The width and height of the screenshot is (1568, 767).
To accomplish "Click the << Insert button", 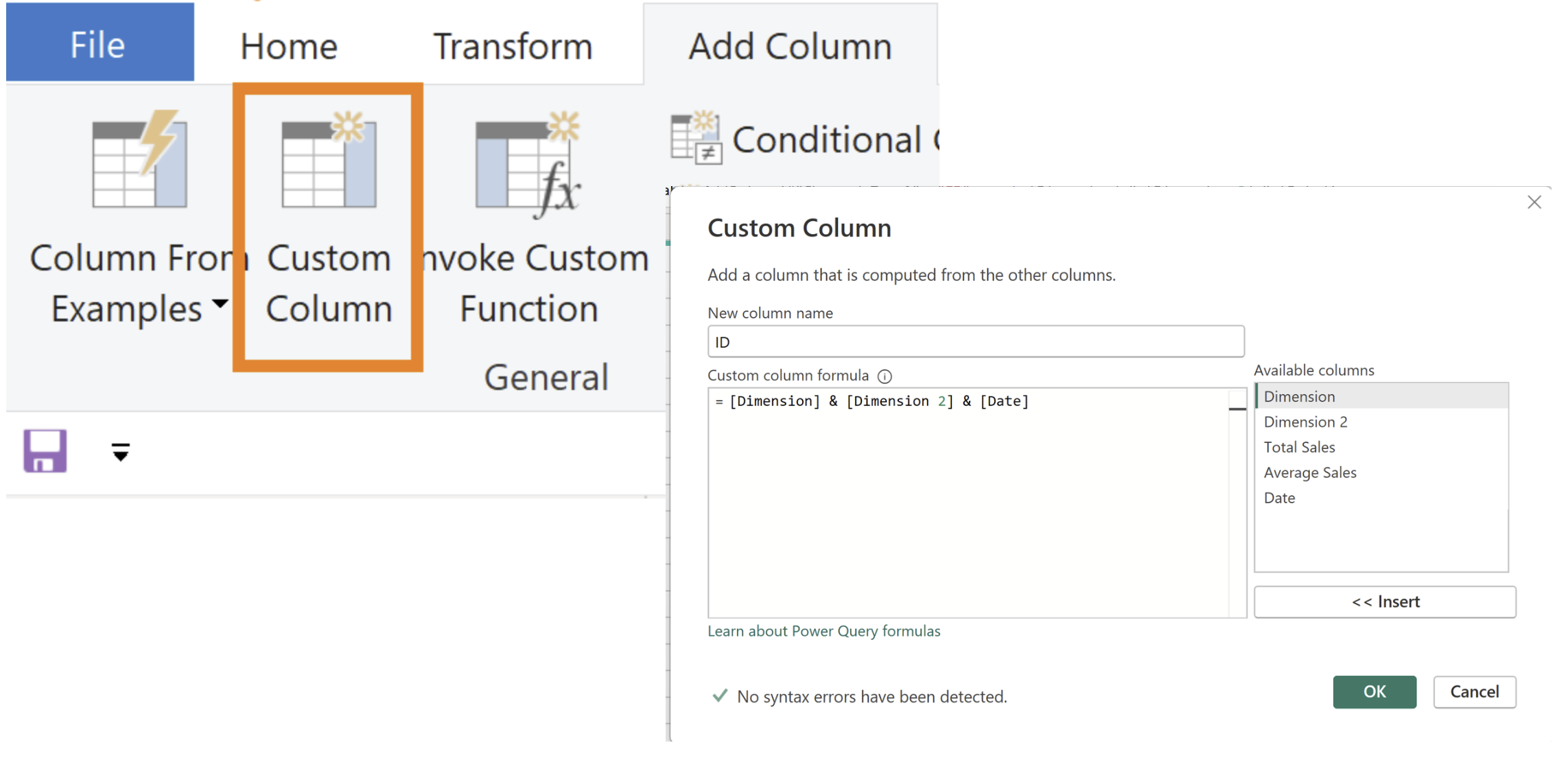I will tap(1384, 602).
